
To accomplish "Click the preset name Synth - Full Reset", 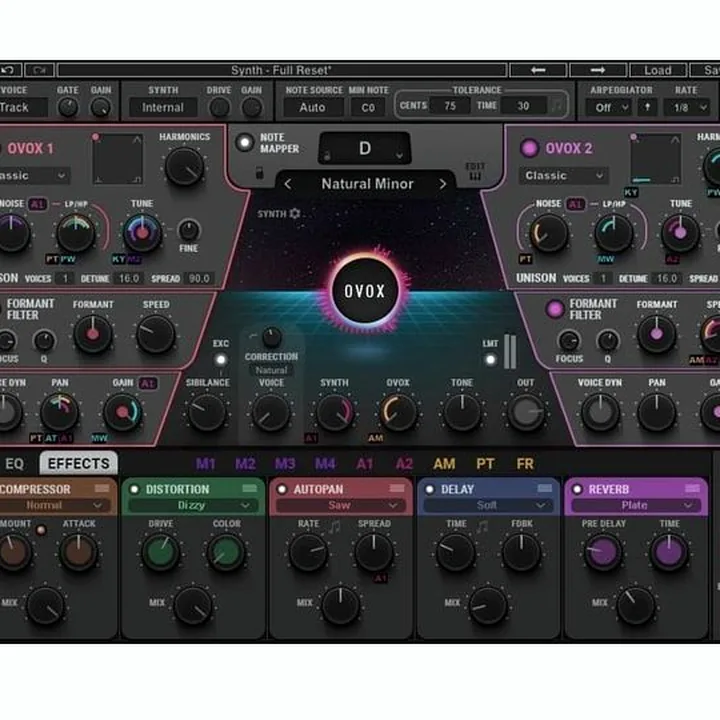I will tap(281, 70).
